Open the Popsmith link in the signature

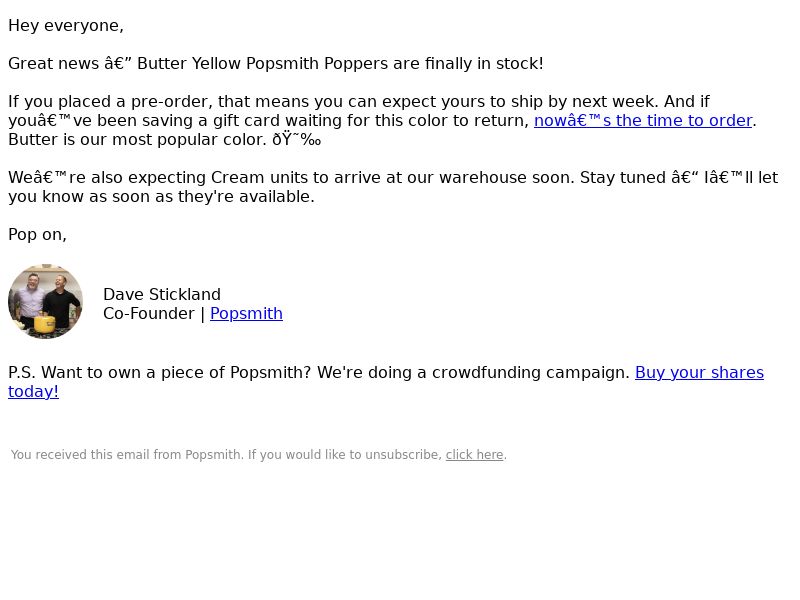[x=246, y=314]
